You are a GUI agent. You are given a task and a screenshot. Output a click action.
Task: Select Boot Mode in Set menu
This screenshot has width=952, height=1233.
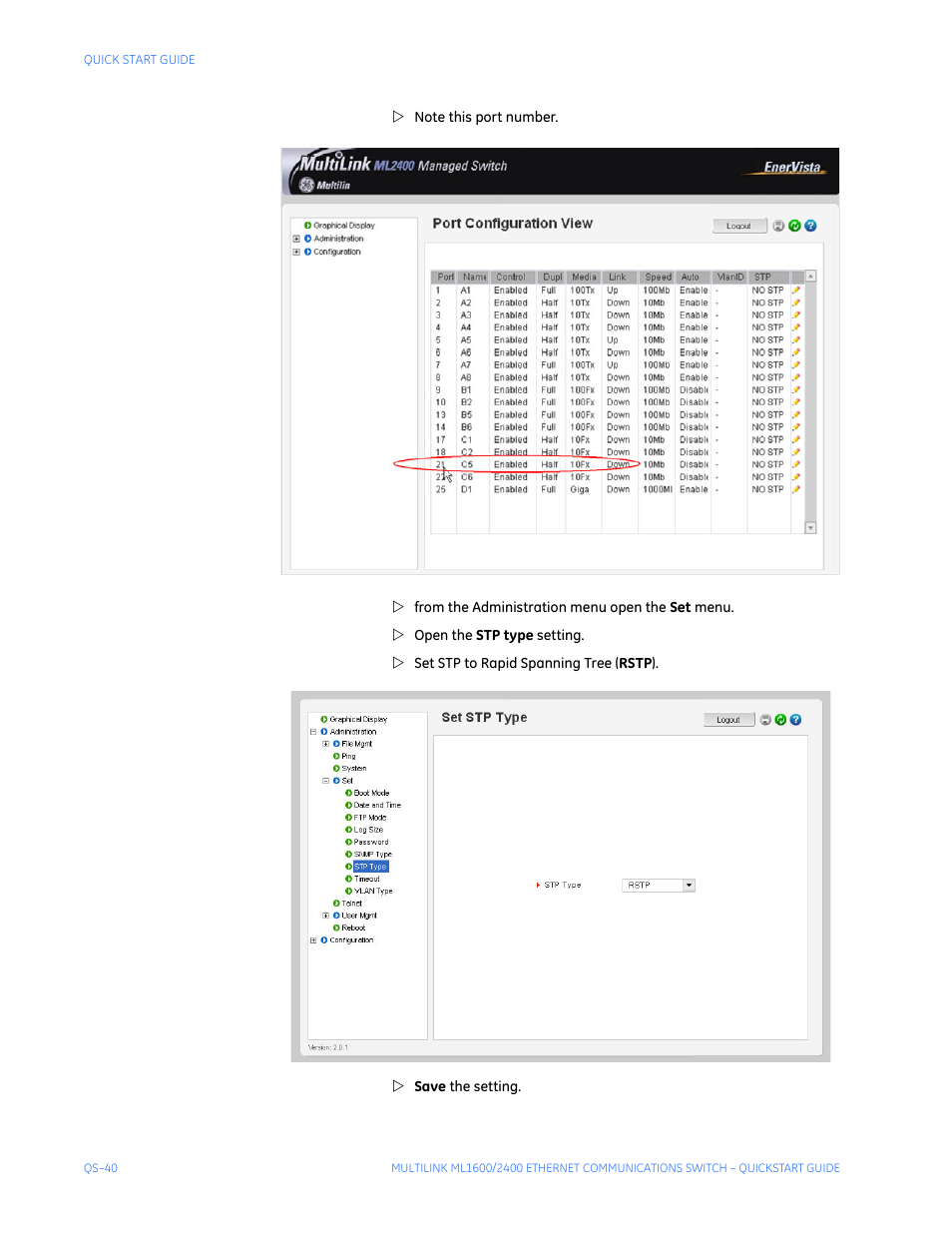point(371,793)
